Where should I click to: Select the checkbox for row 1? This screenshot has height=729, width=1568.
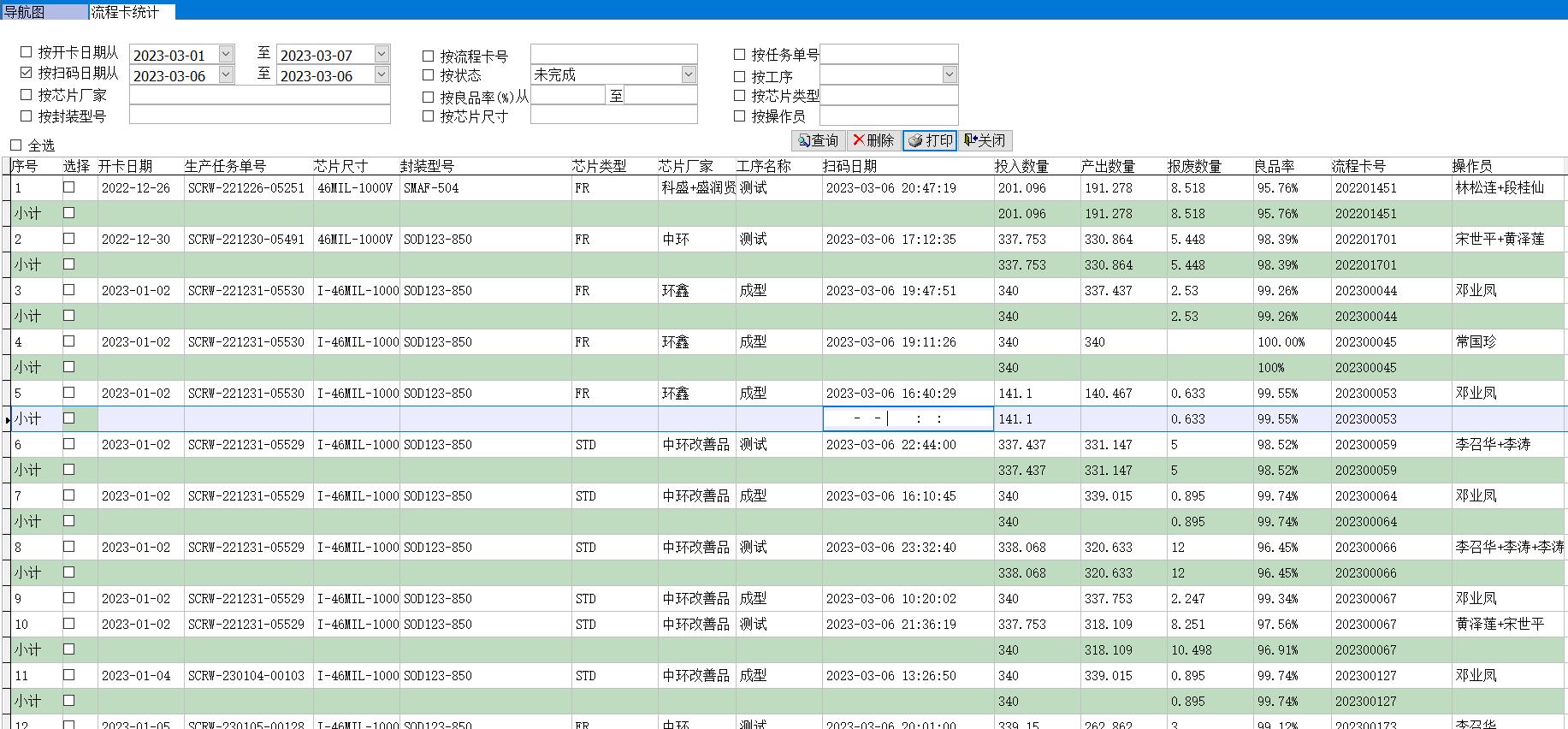(69, 187)
